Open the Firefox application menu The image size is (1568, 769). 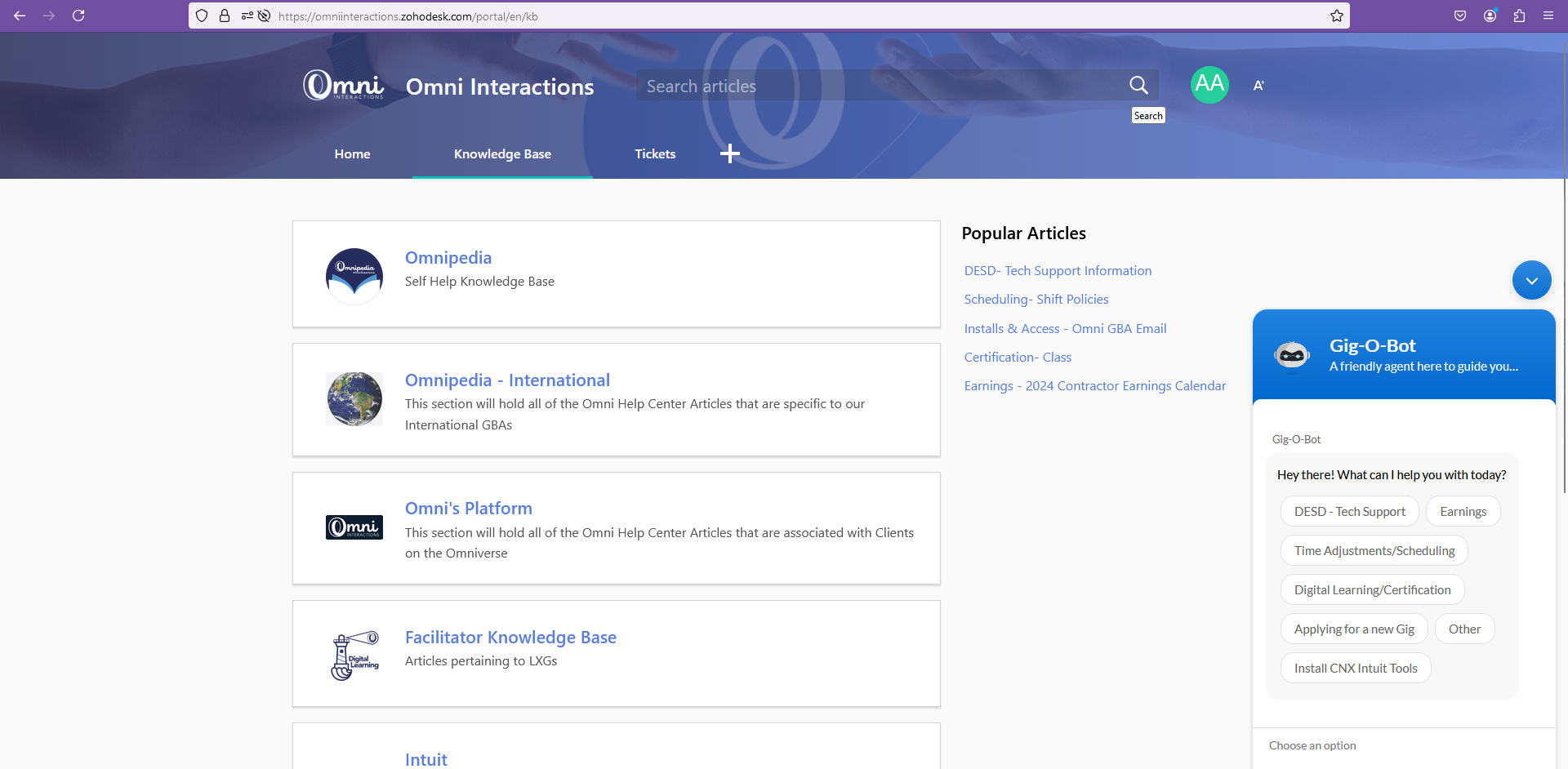click(1548, 16)
